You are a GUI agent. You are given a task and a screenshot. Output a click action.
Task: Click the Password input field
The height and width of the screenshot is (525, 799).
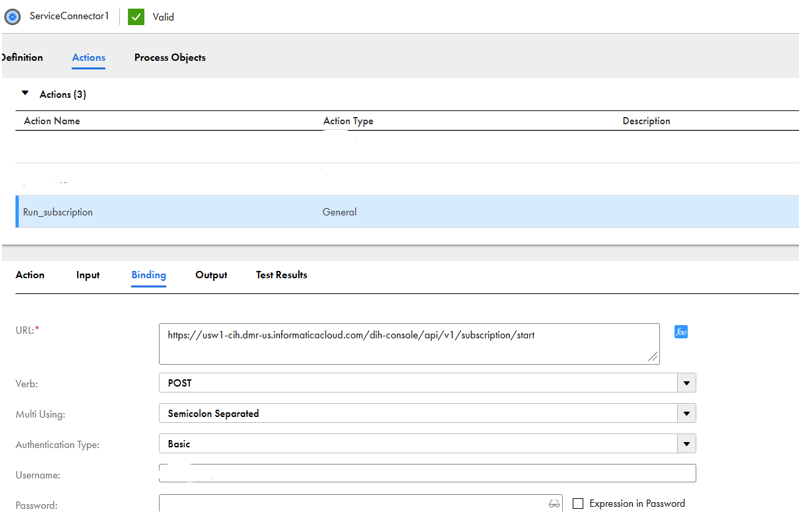(361, 504)
